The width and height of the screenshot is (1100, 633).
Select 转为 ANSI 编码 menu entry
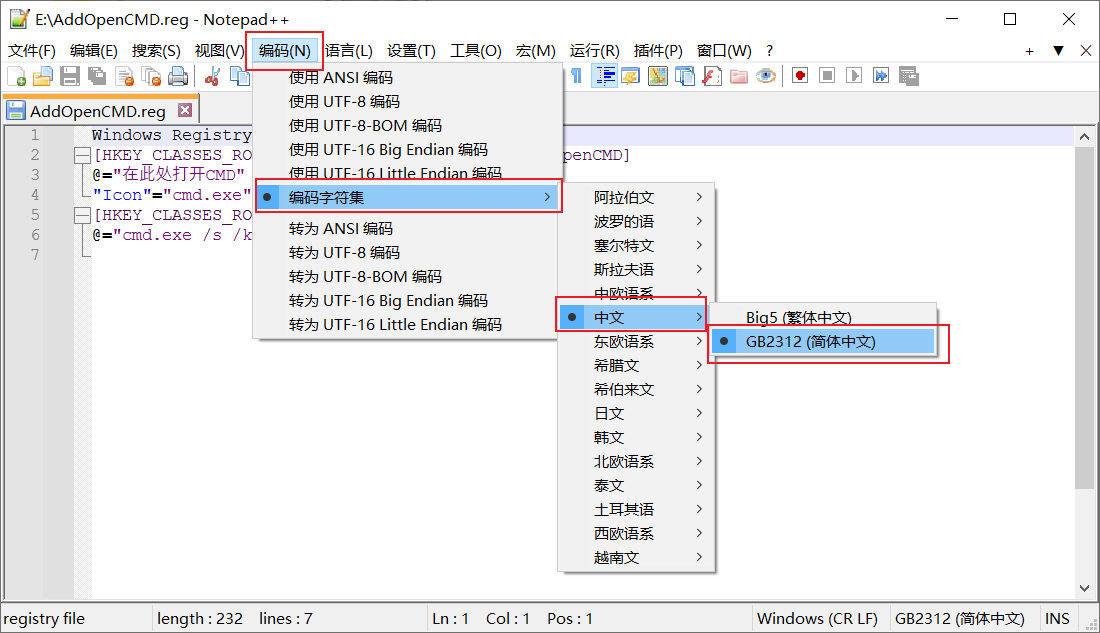tap(408, 228)
